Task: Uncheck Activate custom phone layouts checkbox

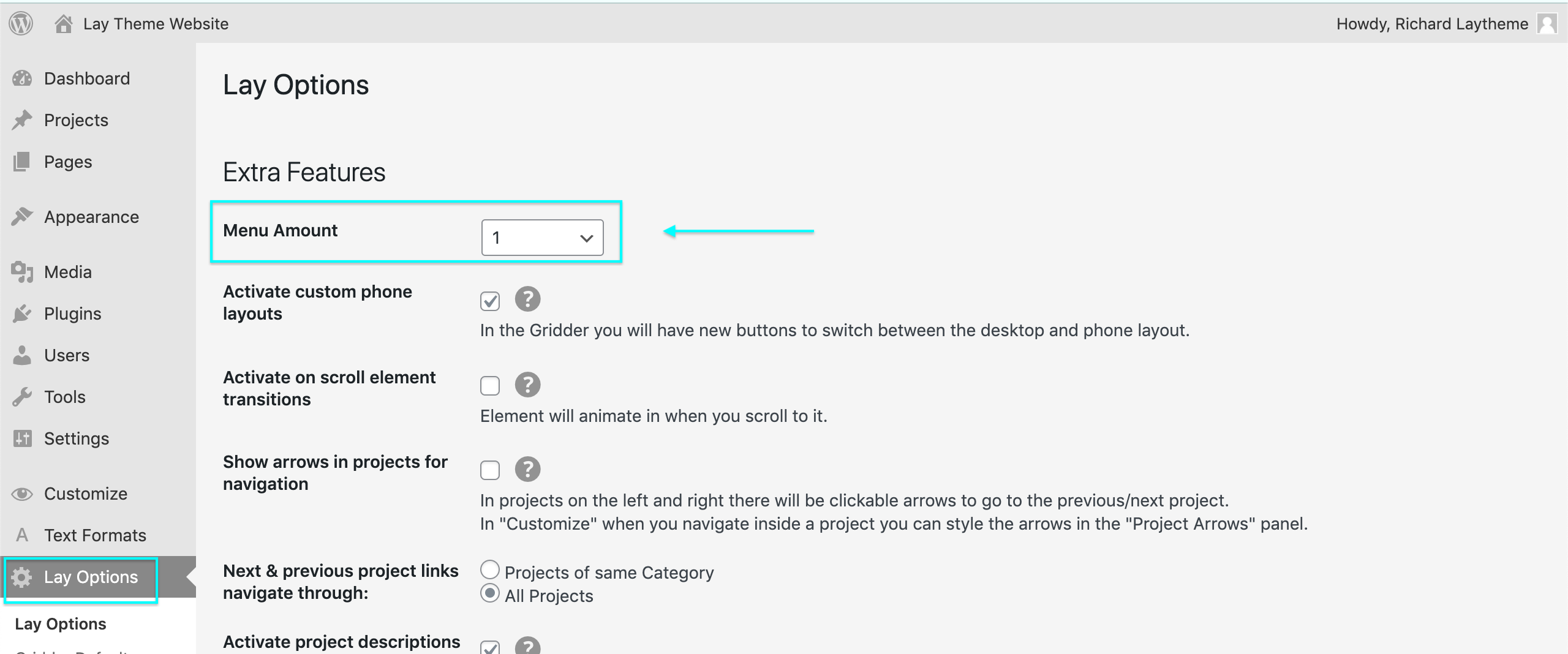Action: pos(490,301)
